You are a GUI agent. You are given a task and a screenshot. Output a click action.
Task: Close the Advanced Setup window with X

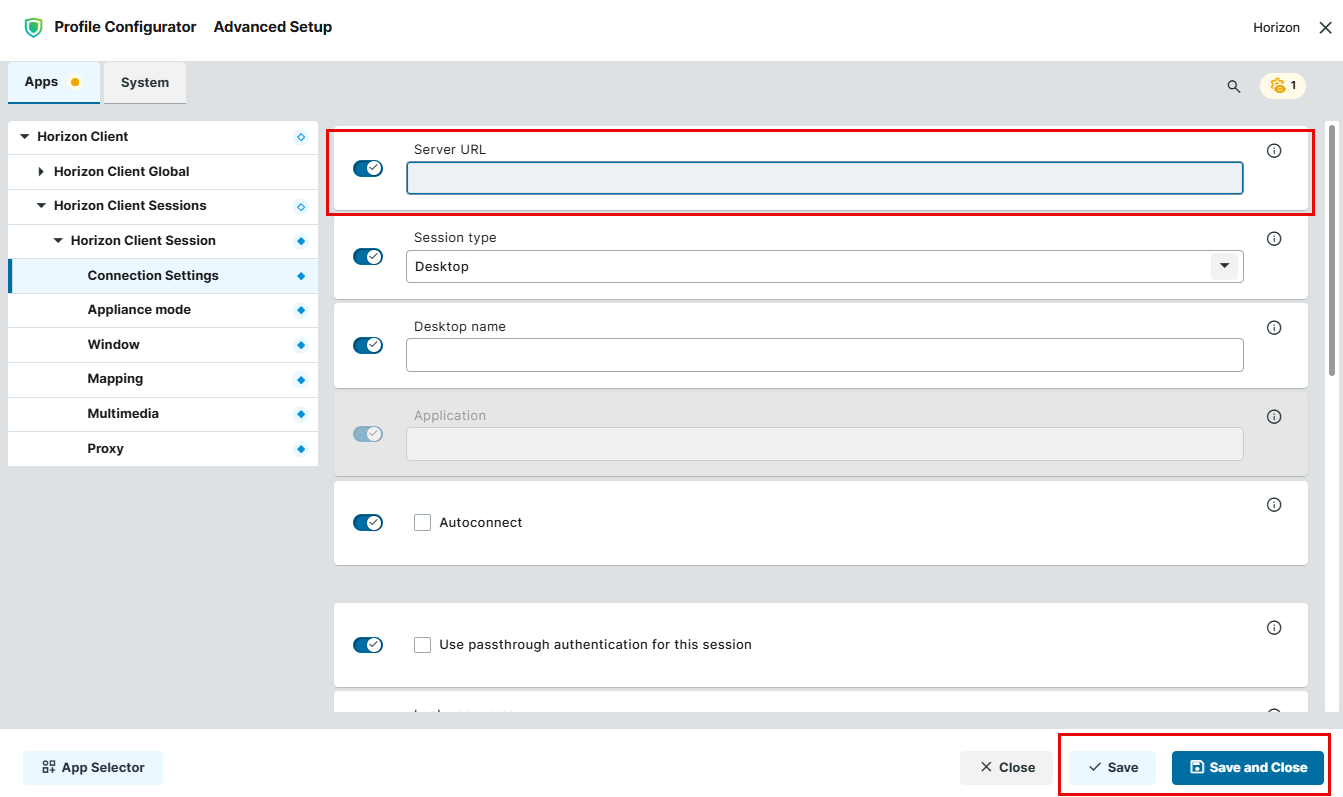(x=1325, y=28)
